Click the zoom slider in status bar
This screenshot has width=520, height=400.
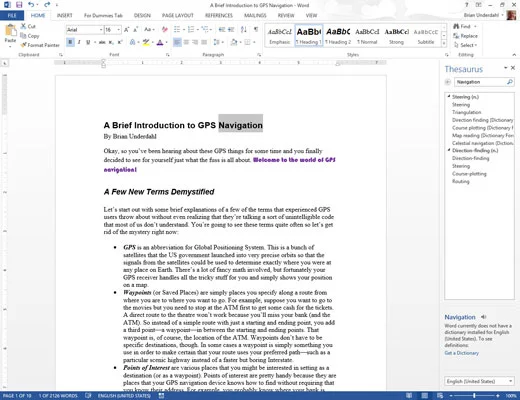point(475,395)
